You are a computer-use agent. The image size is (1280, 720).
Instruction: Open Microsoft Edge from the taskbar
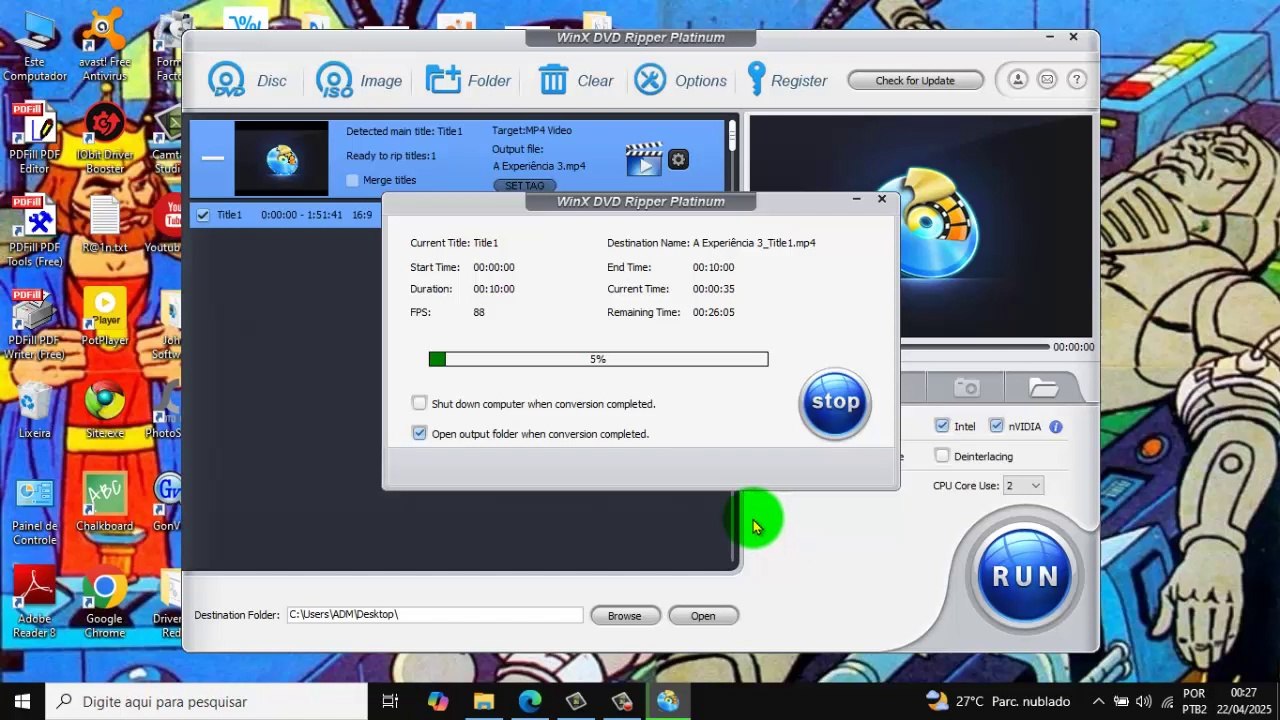[530, 701]
